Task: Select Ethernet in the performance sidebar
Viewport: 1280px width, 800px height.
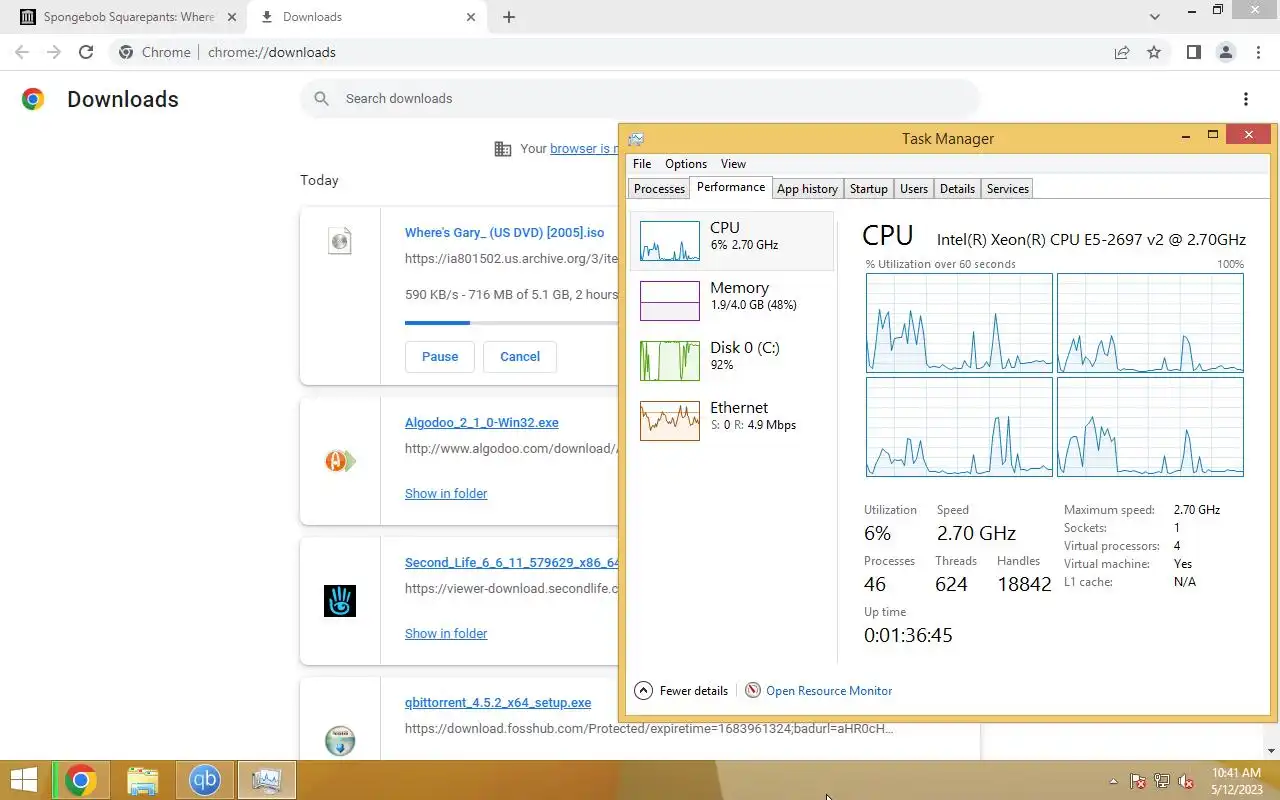Action: coord(732,421)
